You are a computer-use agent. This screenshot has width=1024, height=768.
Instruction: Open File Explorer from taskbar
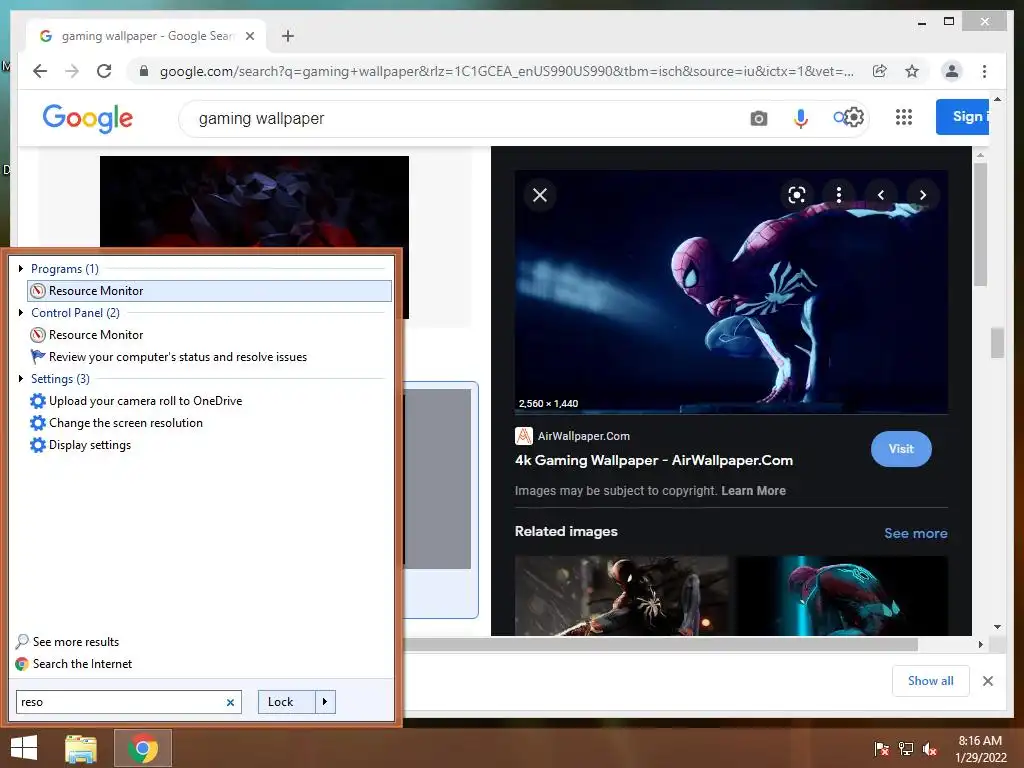click(81, 748)
